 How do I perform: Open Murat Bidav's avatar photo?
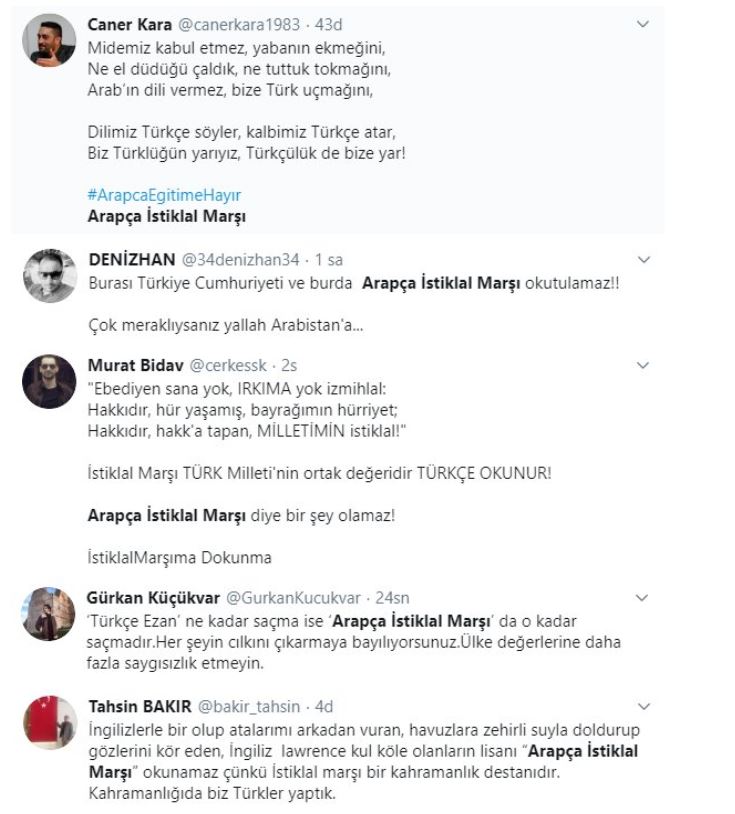49,381
